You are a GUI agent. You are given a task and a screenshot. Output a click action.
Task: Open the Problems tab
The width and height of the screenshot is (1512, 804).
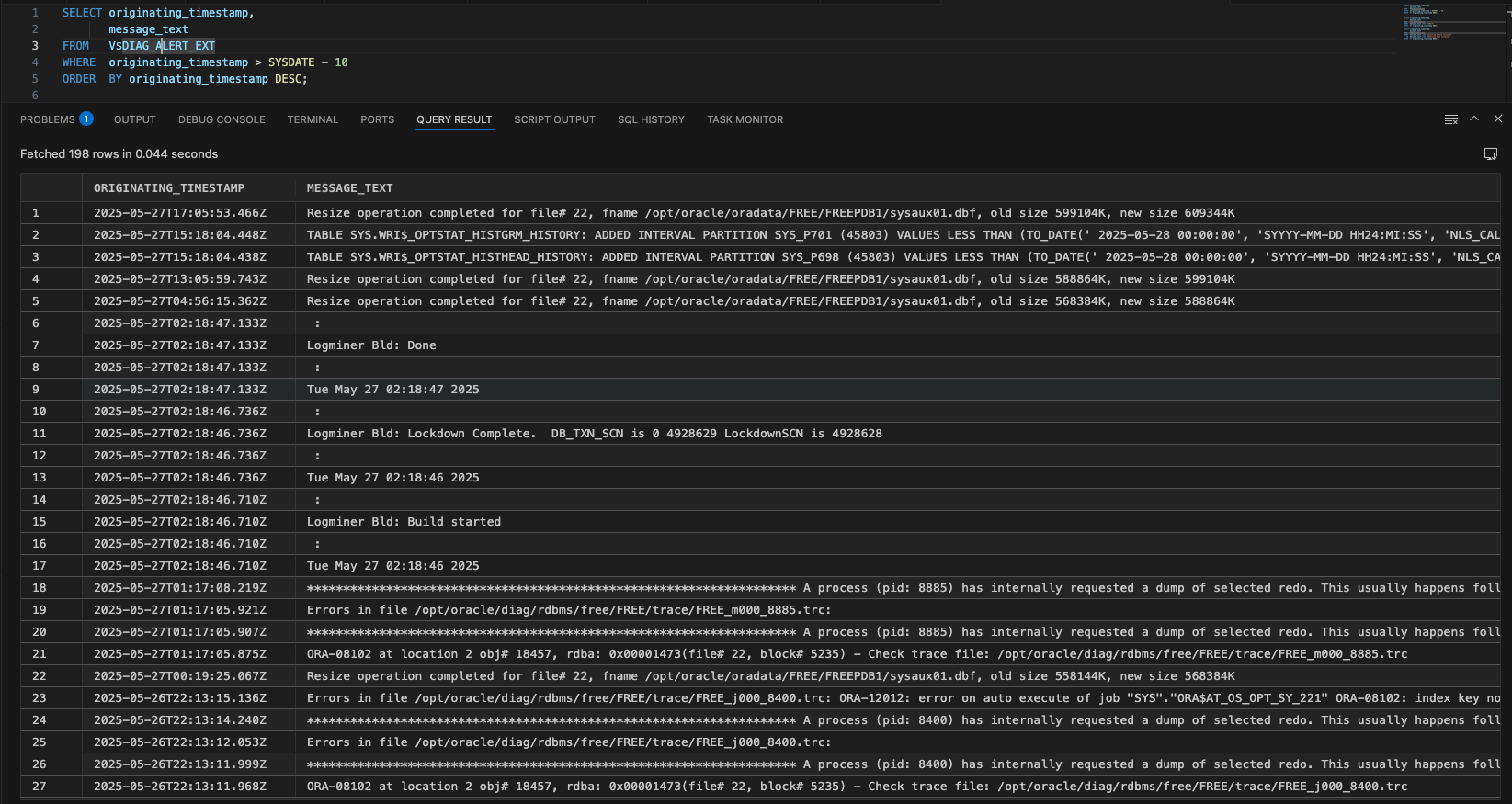coord(47,119)
